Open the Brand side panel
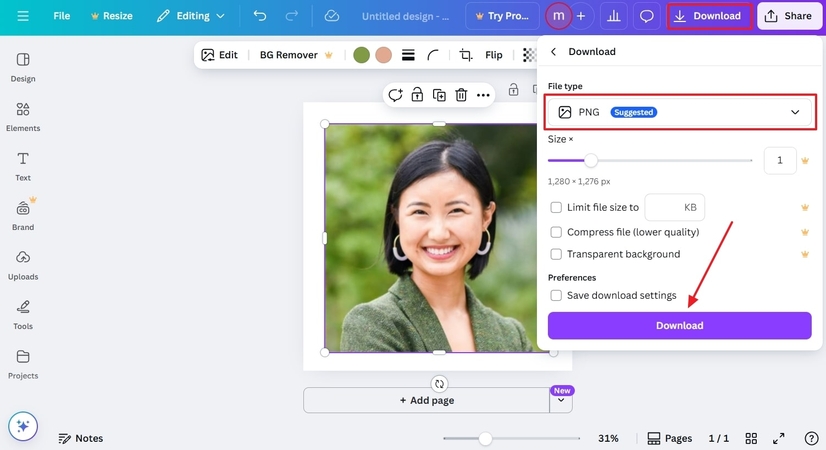 pos(23,216)
